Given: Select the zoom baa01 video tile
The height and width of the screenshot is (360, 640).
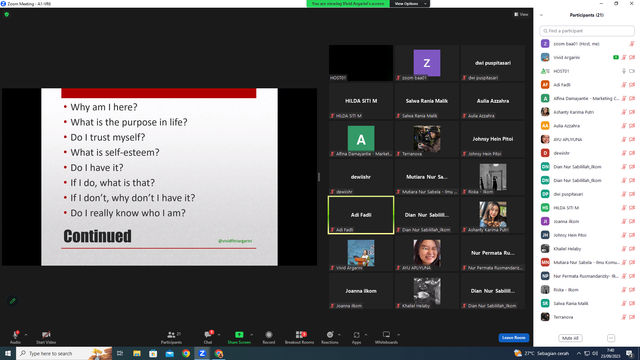Looking at the screenshot, I should 427,63.
